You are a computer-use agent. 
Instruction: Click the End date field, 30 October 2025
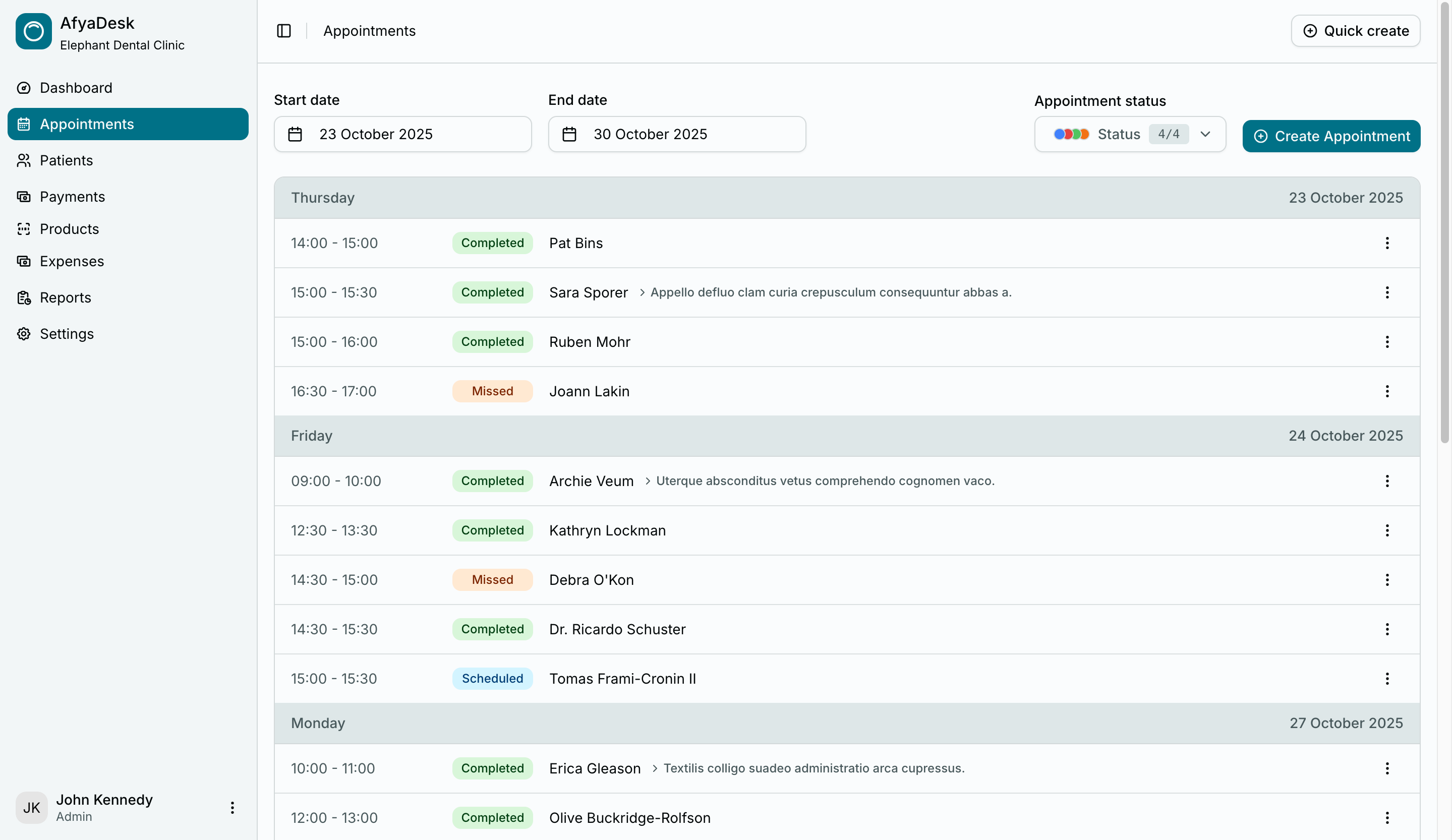coord(676,134)
